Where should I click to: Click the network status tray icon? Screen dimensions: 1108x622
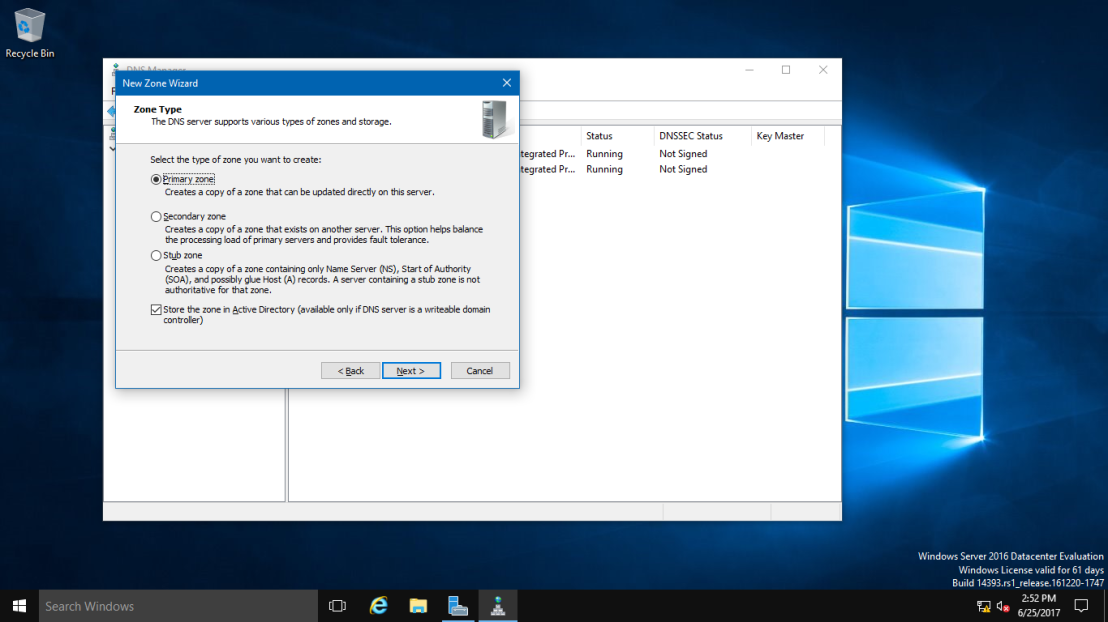(x=984, y=606)
